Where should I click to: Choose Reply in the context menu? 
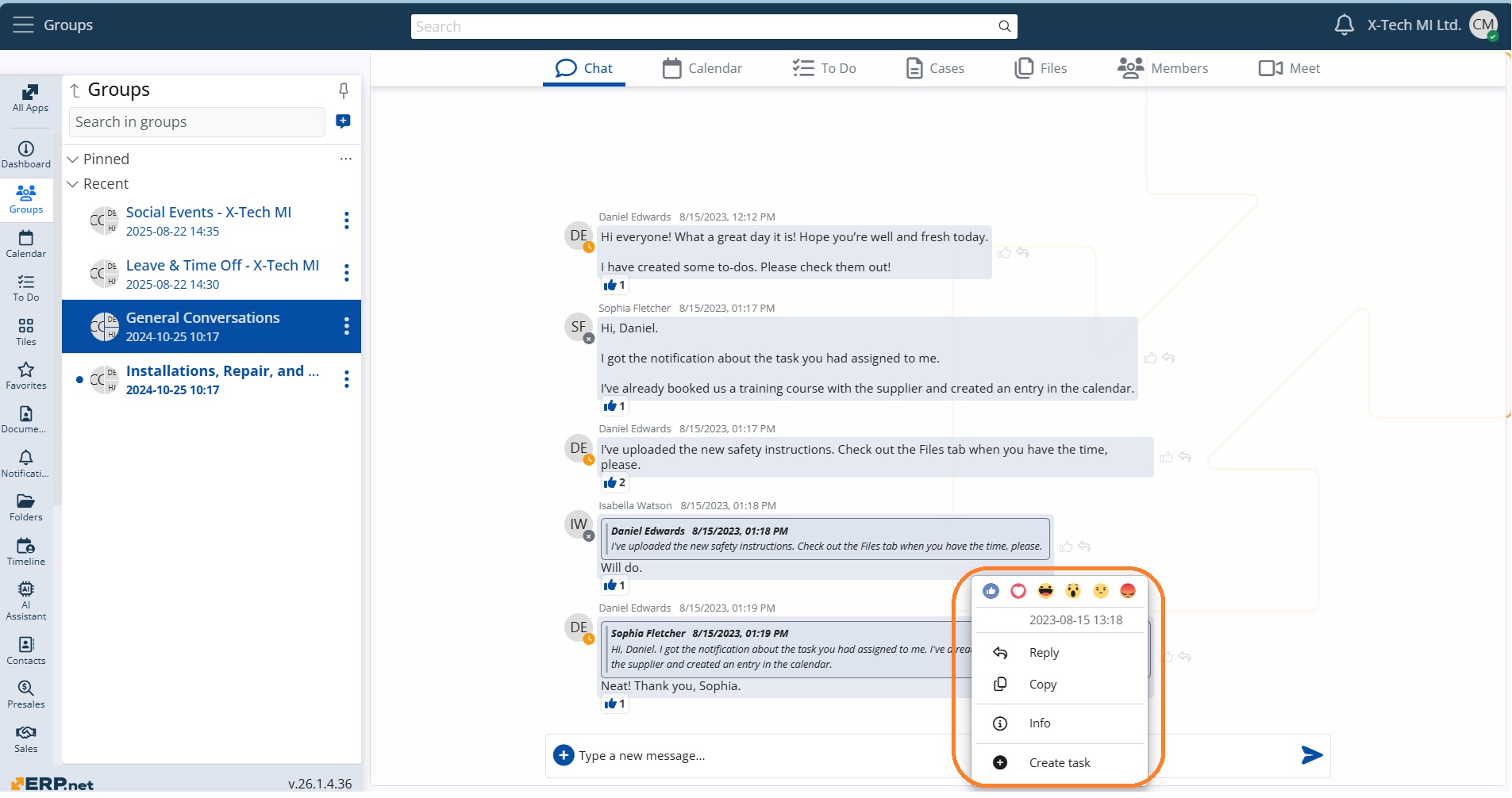[x=1060, y=653]
